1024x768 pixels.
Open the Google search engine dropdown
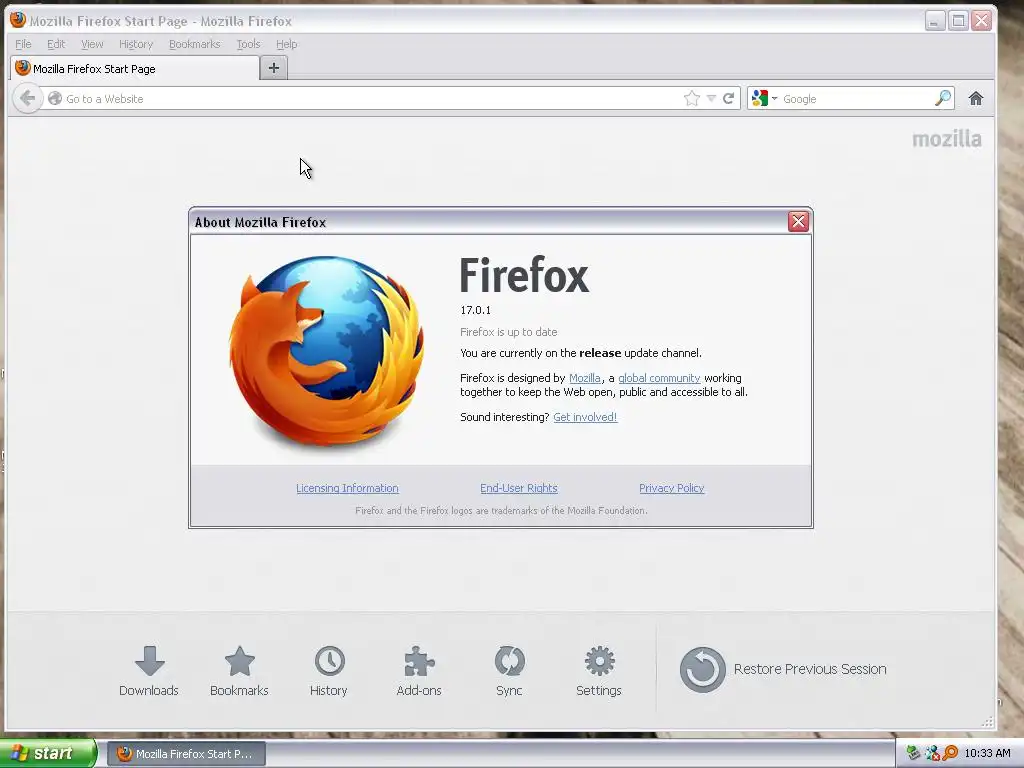[765, 99]
